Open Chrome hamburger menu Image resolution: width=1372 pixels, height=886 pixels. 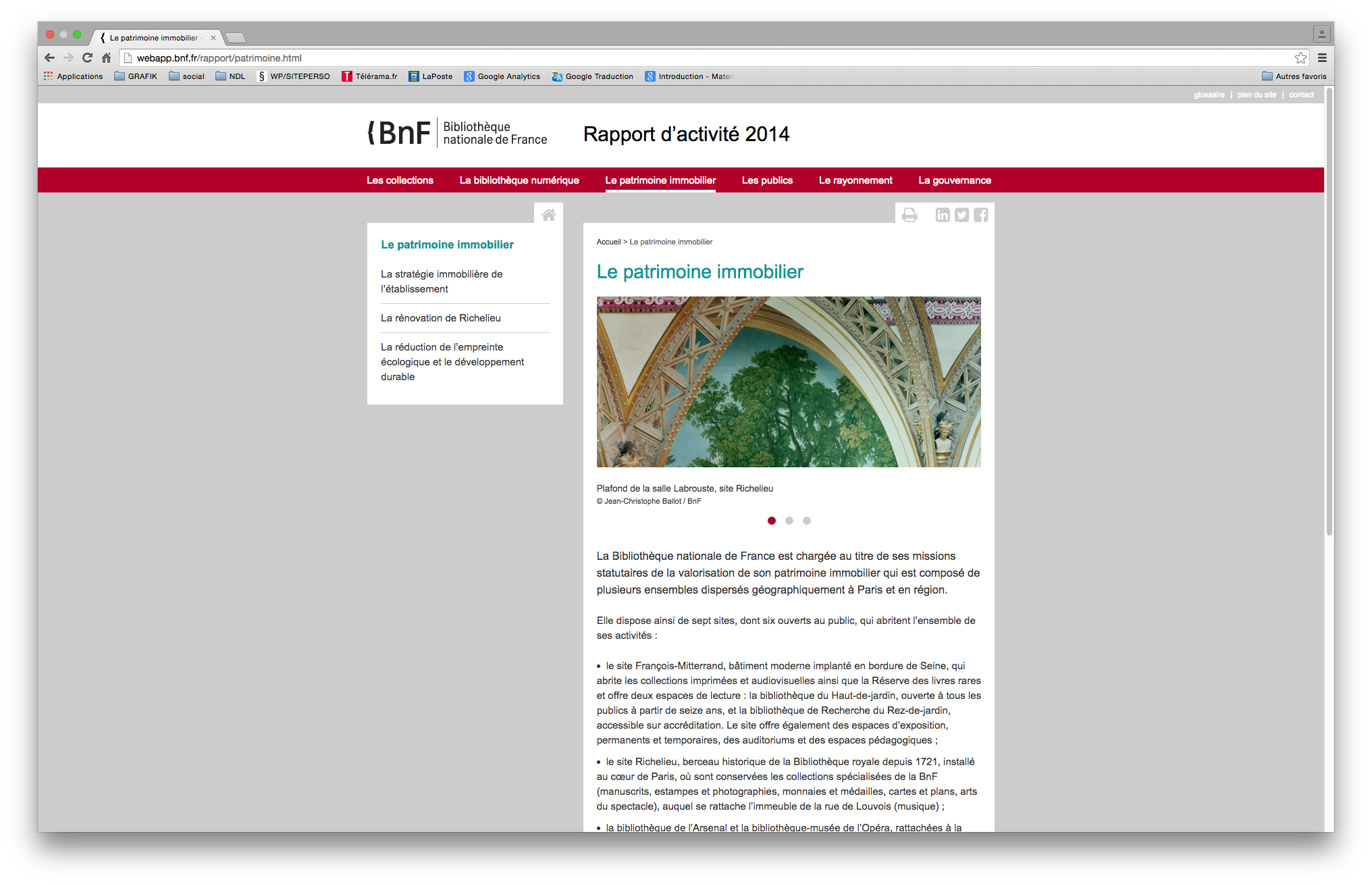(x=1322, y=58)
